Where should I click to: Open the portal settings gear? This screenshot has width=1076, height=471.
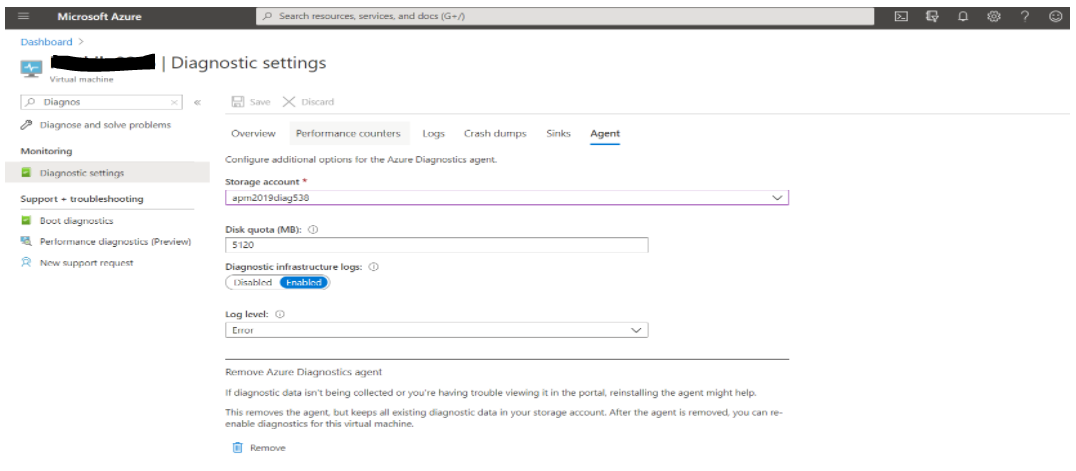[994, 16]
